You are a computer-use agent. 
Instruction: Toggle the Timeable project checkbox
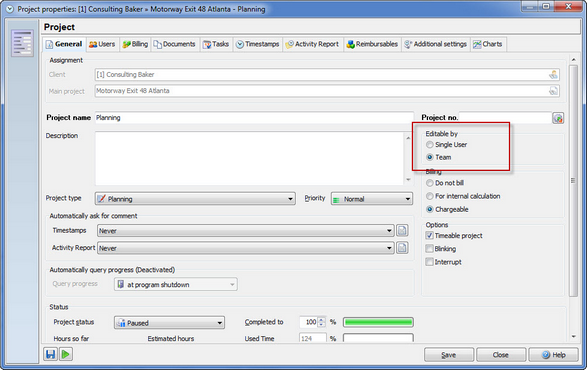pyautogui.click(x=429, y=236)
